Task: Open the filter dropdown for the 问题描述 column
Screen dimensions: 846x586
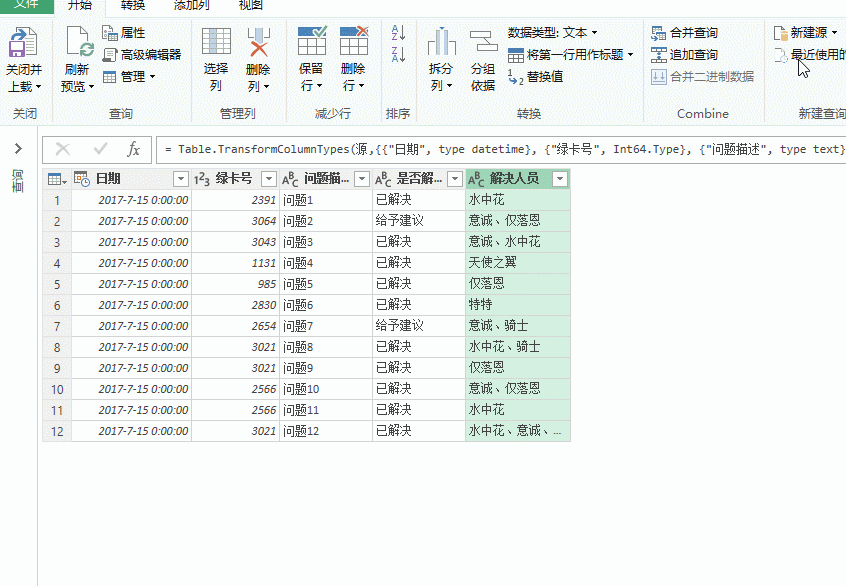Action: click(x=362, y=179)
